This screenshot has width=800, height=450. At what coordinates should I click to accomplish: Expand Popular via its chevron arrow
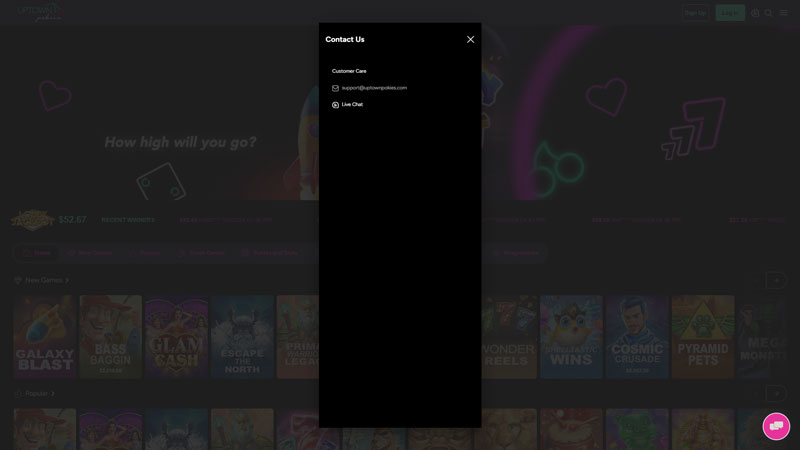coord(53,394)
